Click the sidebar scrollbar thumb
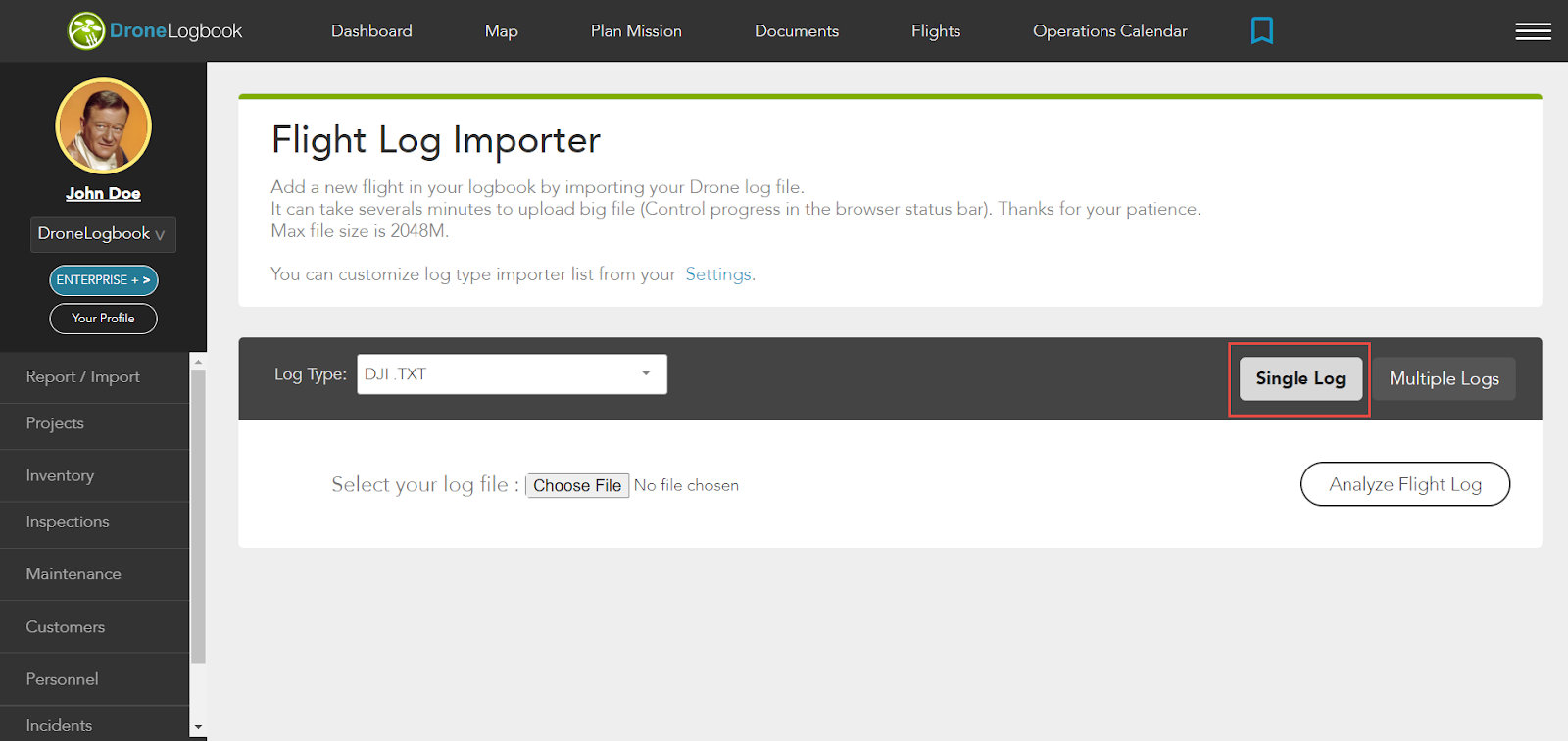The image size is (1568, 741). [x=198, y=517]
